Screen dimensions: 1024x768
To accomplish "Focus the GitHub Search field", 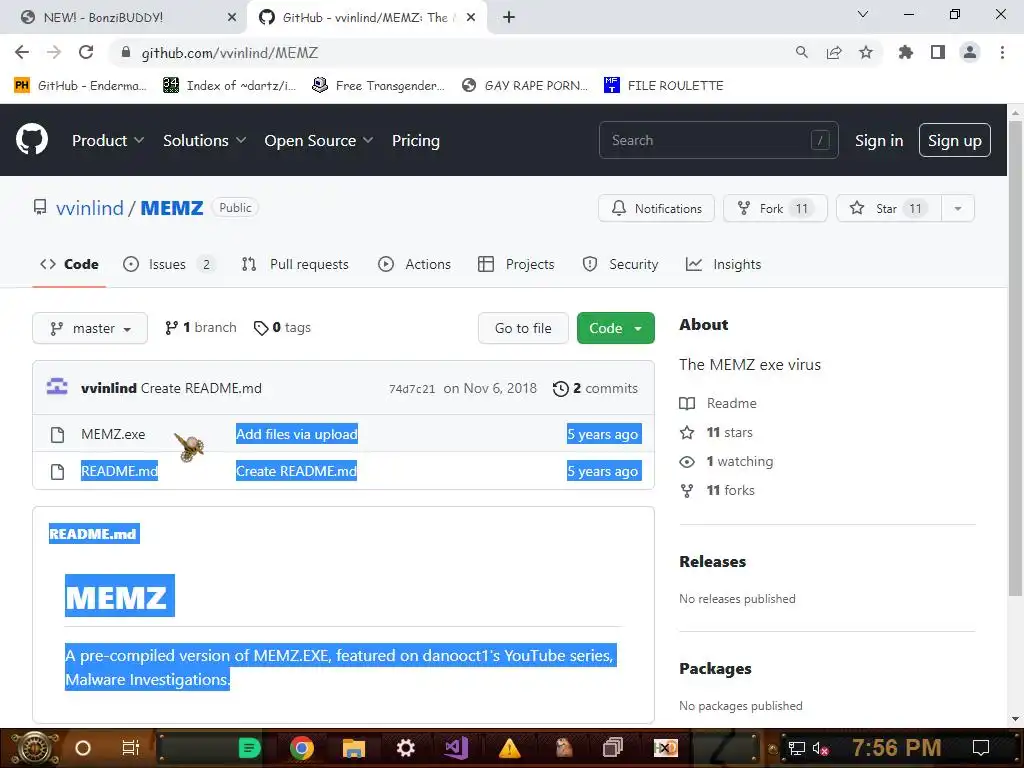I will pos(718,140).
